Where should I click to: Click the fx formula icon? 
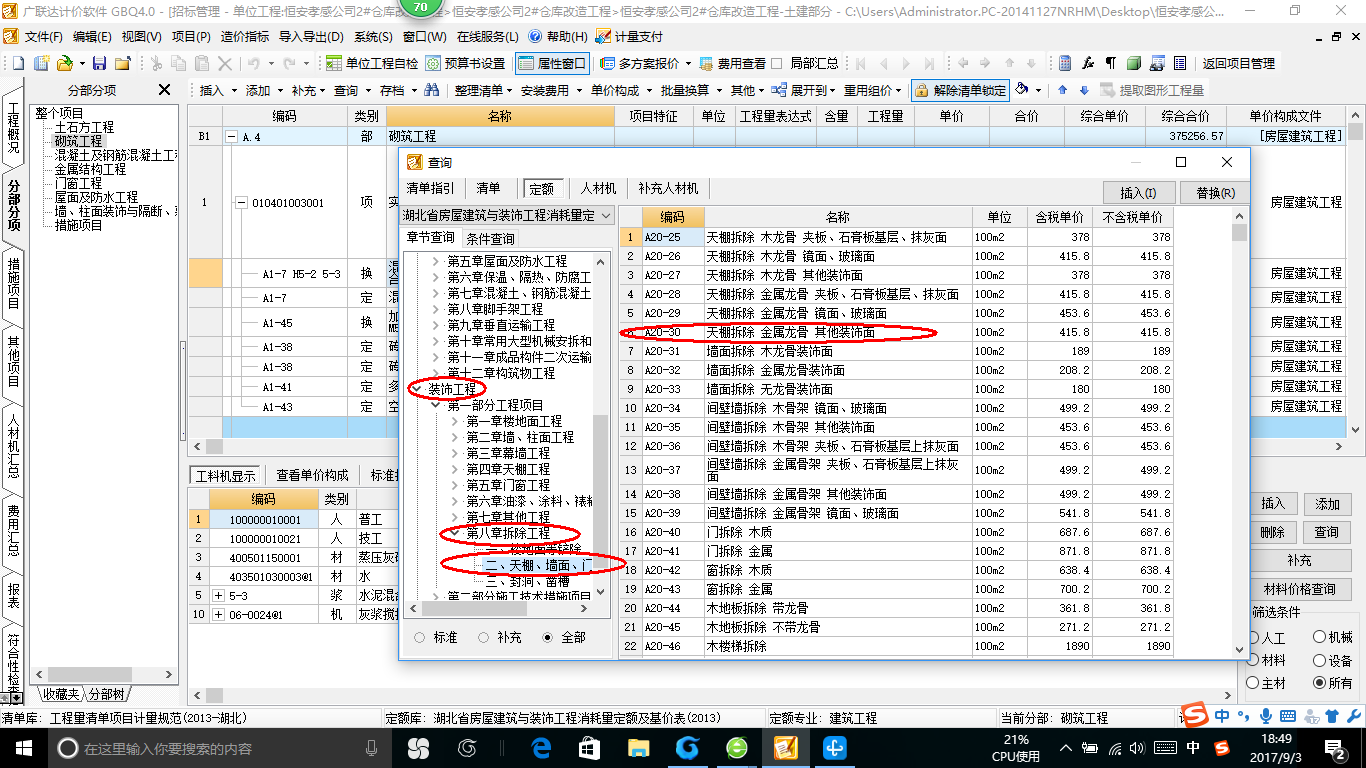[1088, 63]
